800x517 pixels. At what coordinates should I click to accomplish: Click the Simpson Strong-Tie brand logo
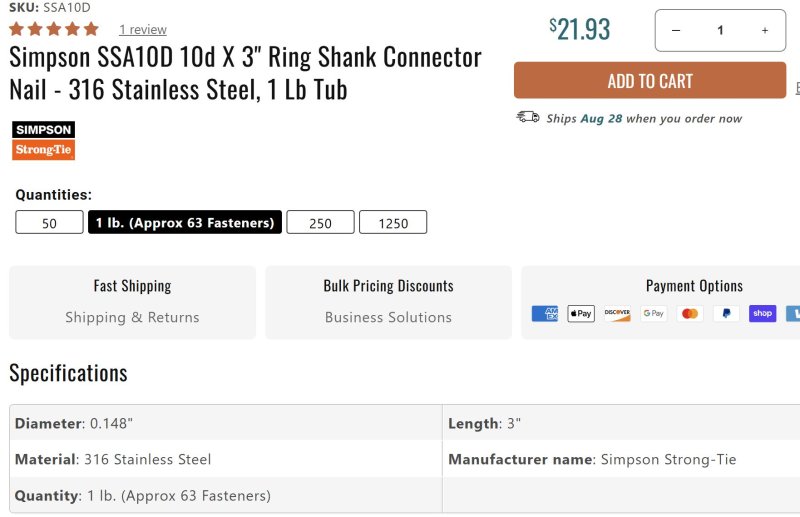[43, 141]
